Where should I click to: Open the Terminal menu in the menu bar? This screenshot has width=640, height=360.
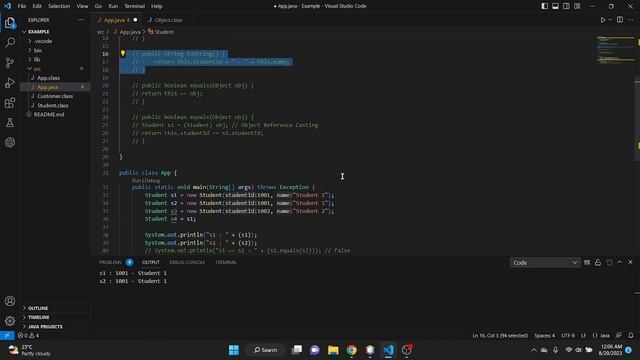coord(135,6)
